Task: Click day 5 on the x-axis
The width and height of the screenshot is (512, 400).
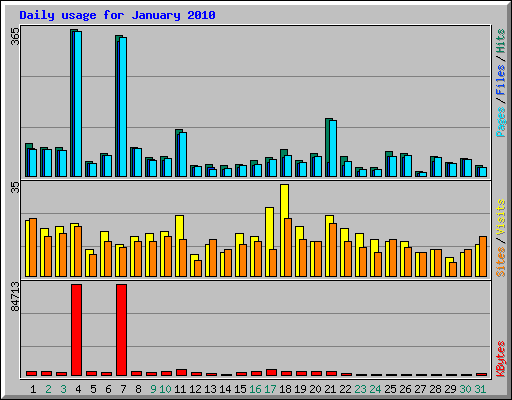Action: 93,389
